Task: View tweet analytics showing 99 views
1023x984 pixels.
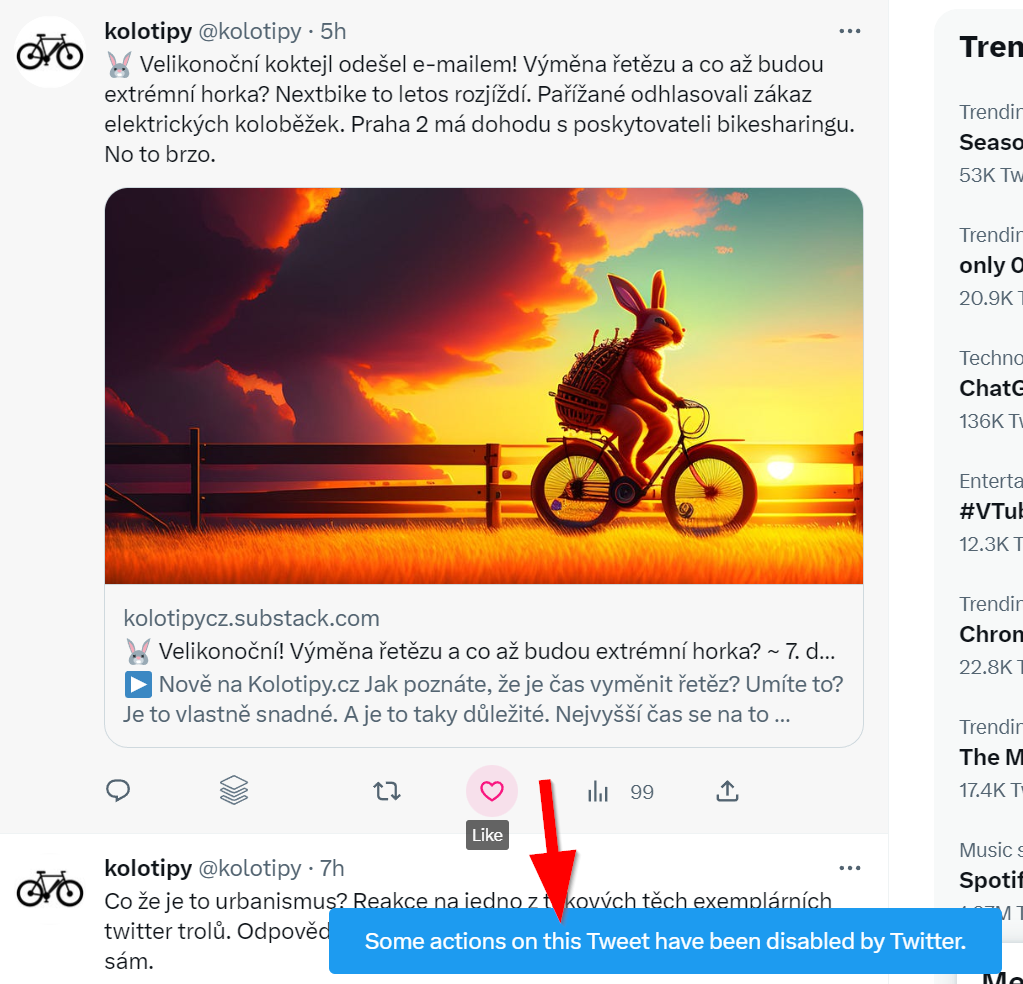Action: coord(620,792)
